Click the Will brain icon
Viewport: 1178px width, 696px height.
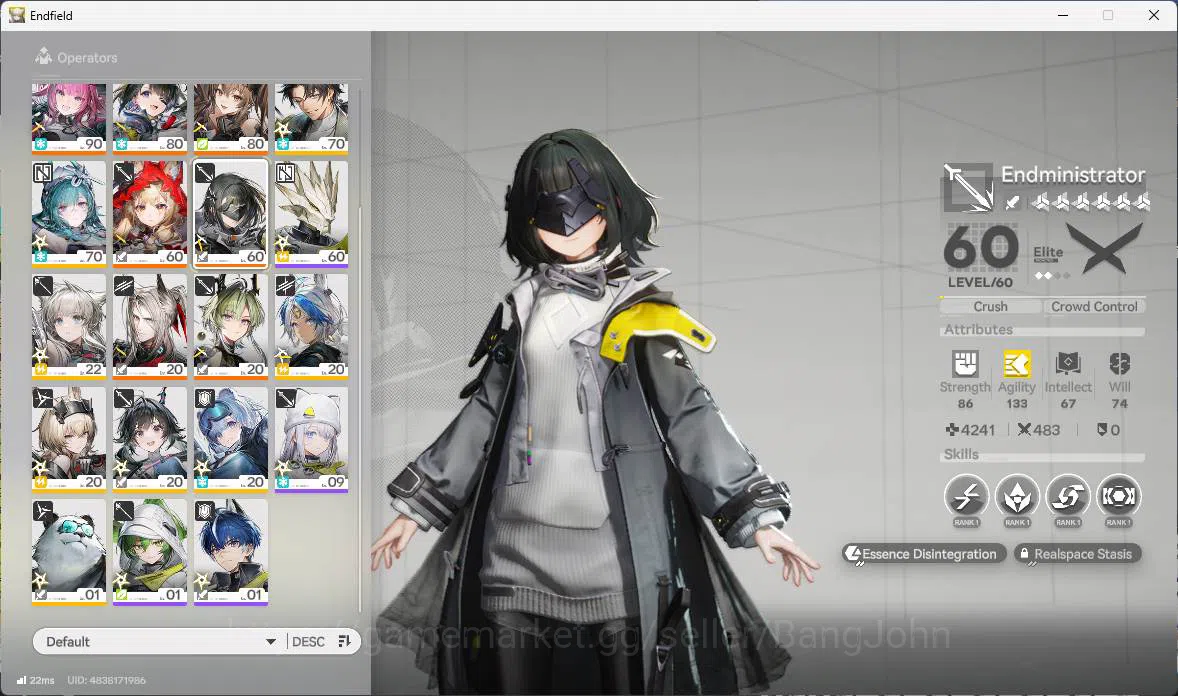[1119, 364]
